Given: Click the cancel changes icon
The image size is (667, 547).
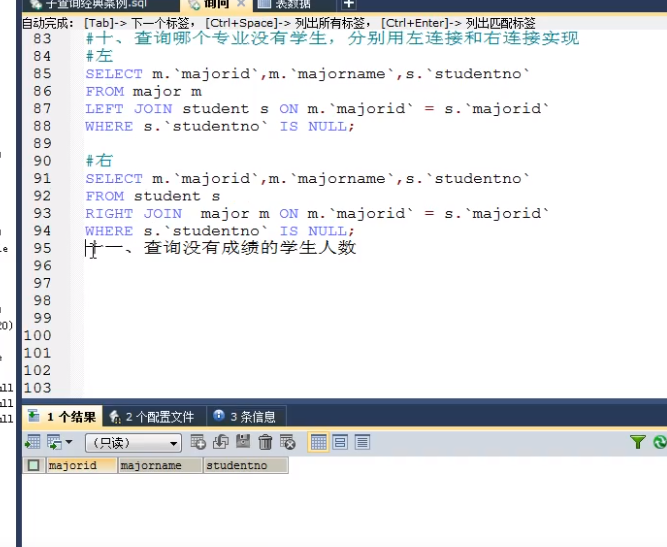Looking at the screenshot, I should point(288,442).
